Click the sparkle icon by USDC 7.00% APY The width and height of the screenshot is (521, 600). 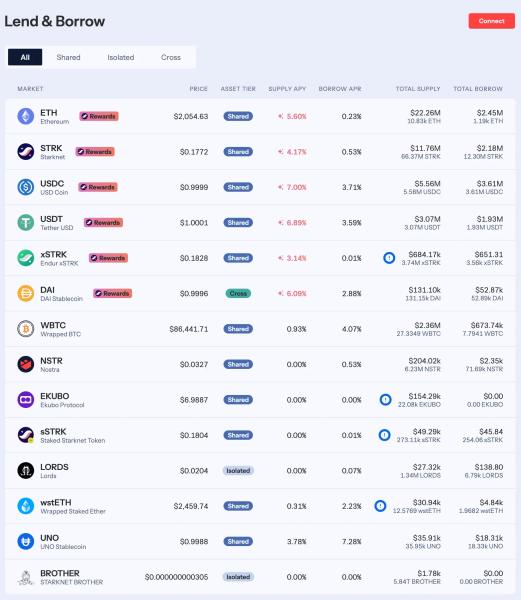[280, 187]
